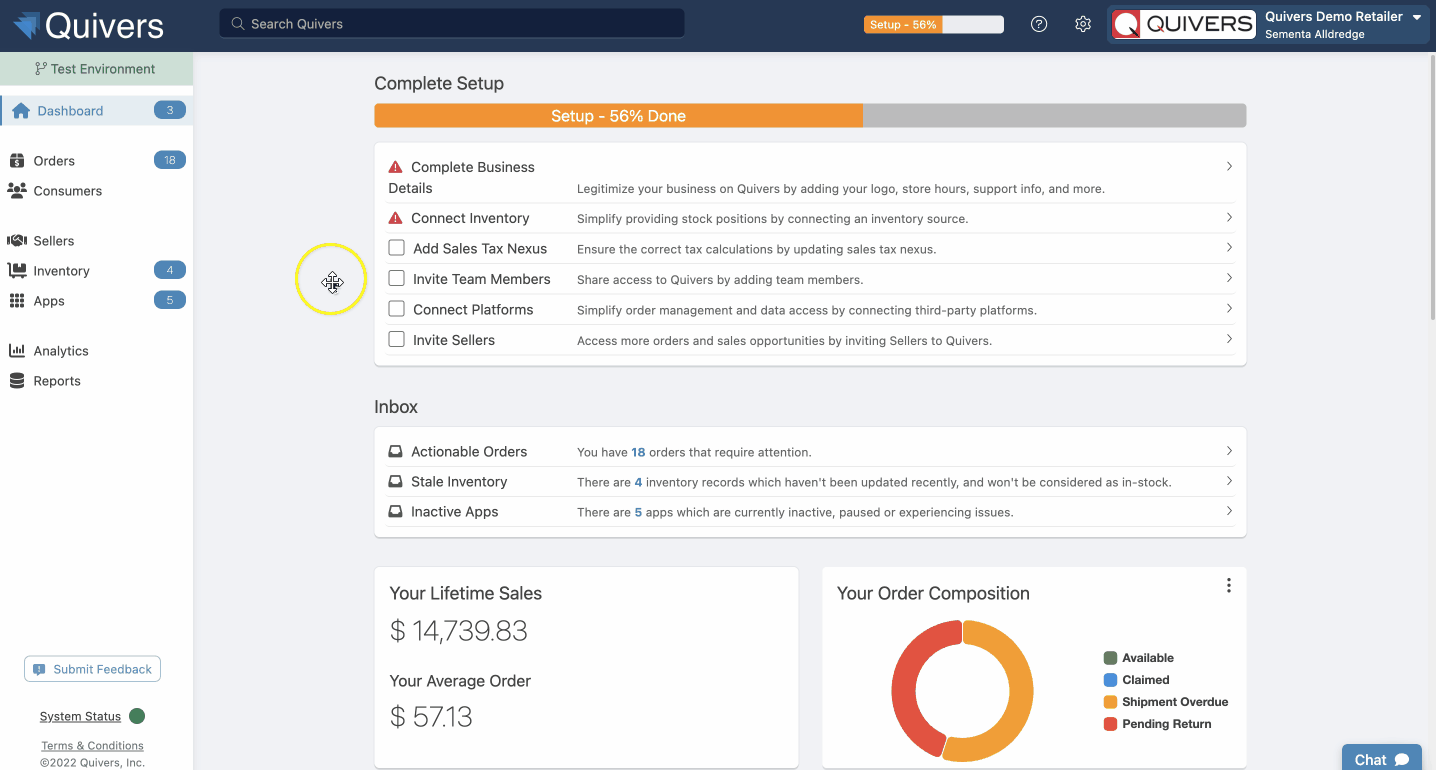Click the Setup - 56% Done progress bar
This screenshot has width=1436, height=770.
pos(810,116)
